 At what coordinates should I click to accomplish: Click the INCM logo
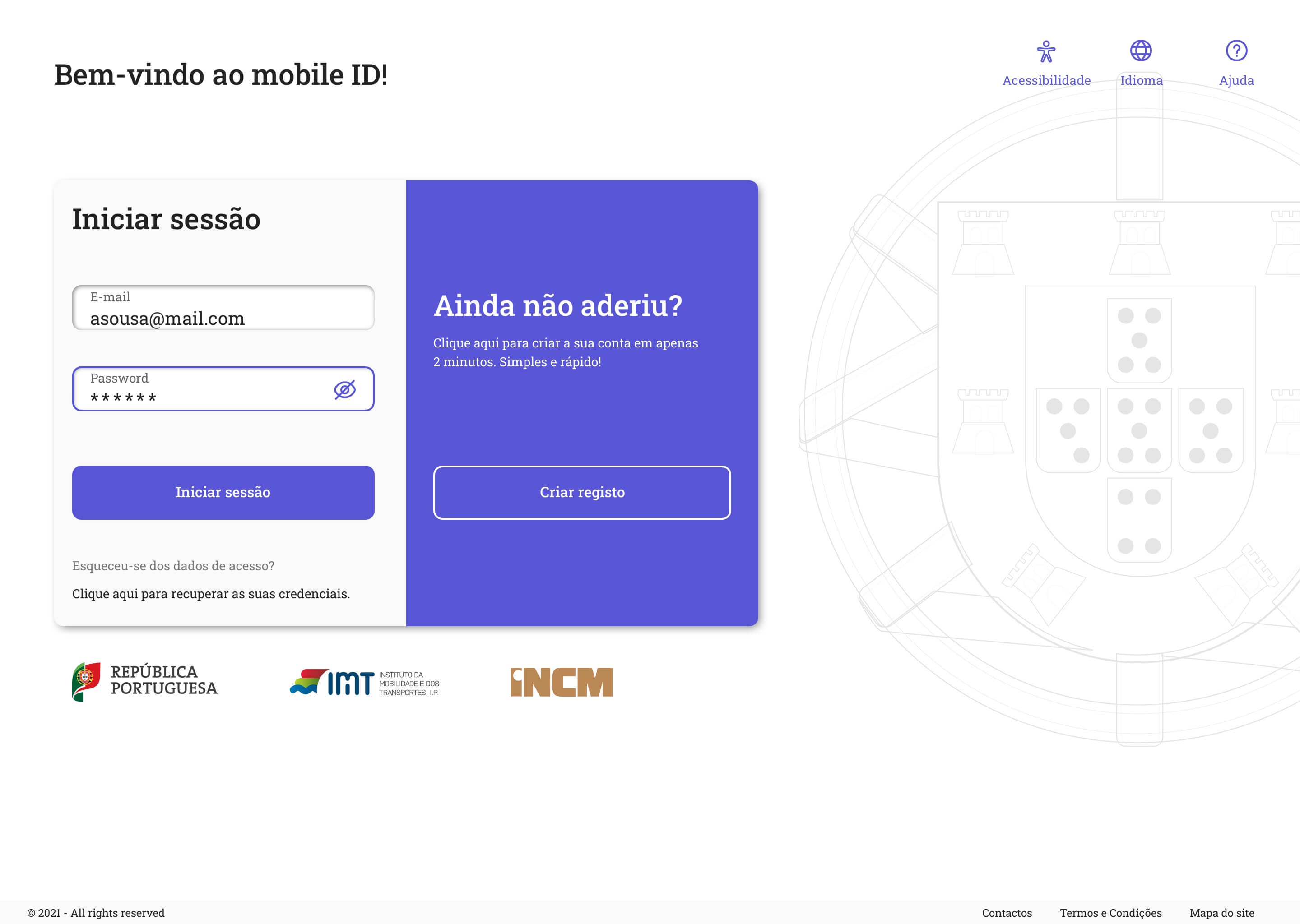561,682
